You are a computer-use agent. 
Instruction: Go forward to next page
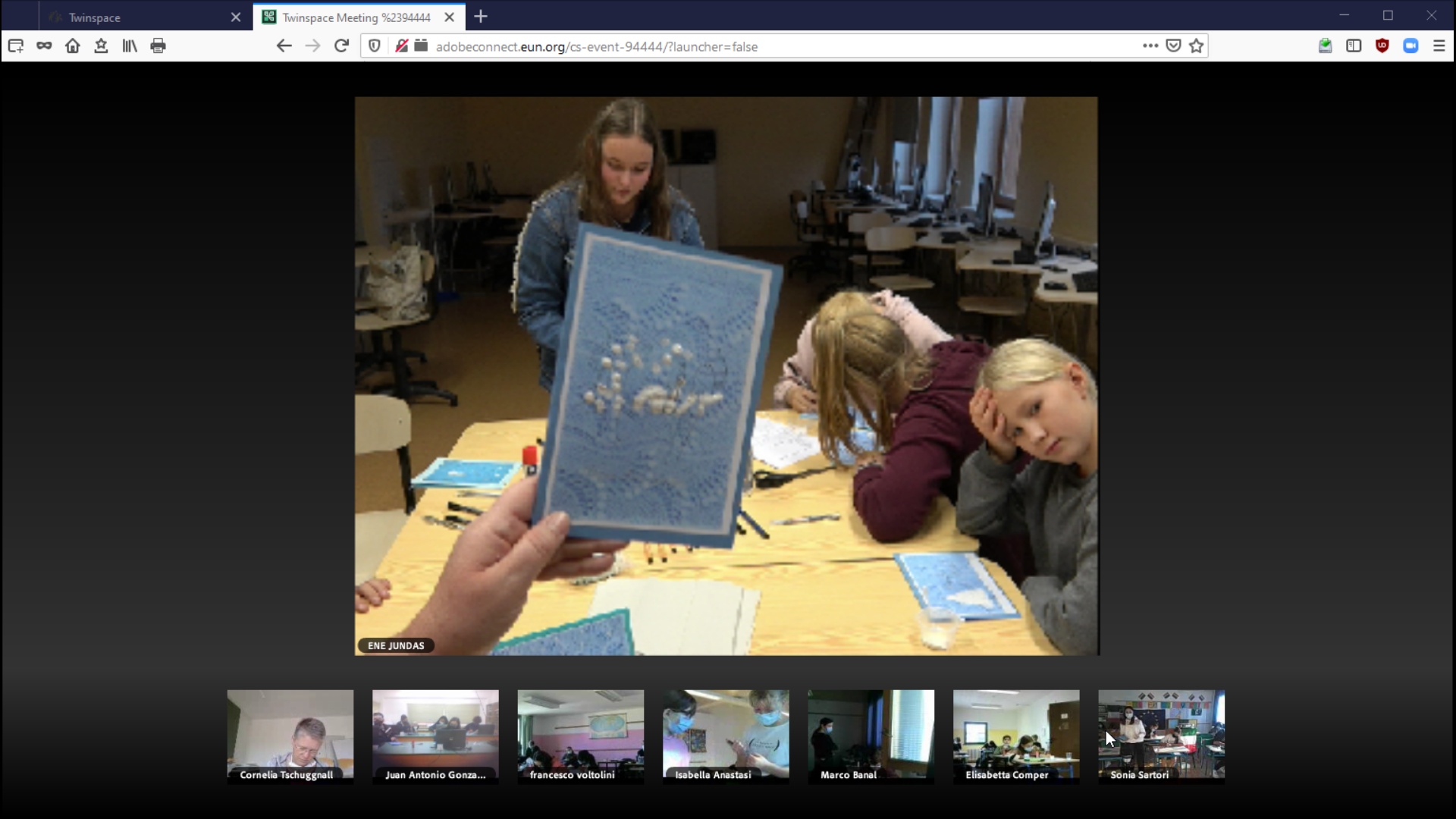(x=312, y=46)
